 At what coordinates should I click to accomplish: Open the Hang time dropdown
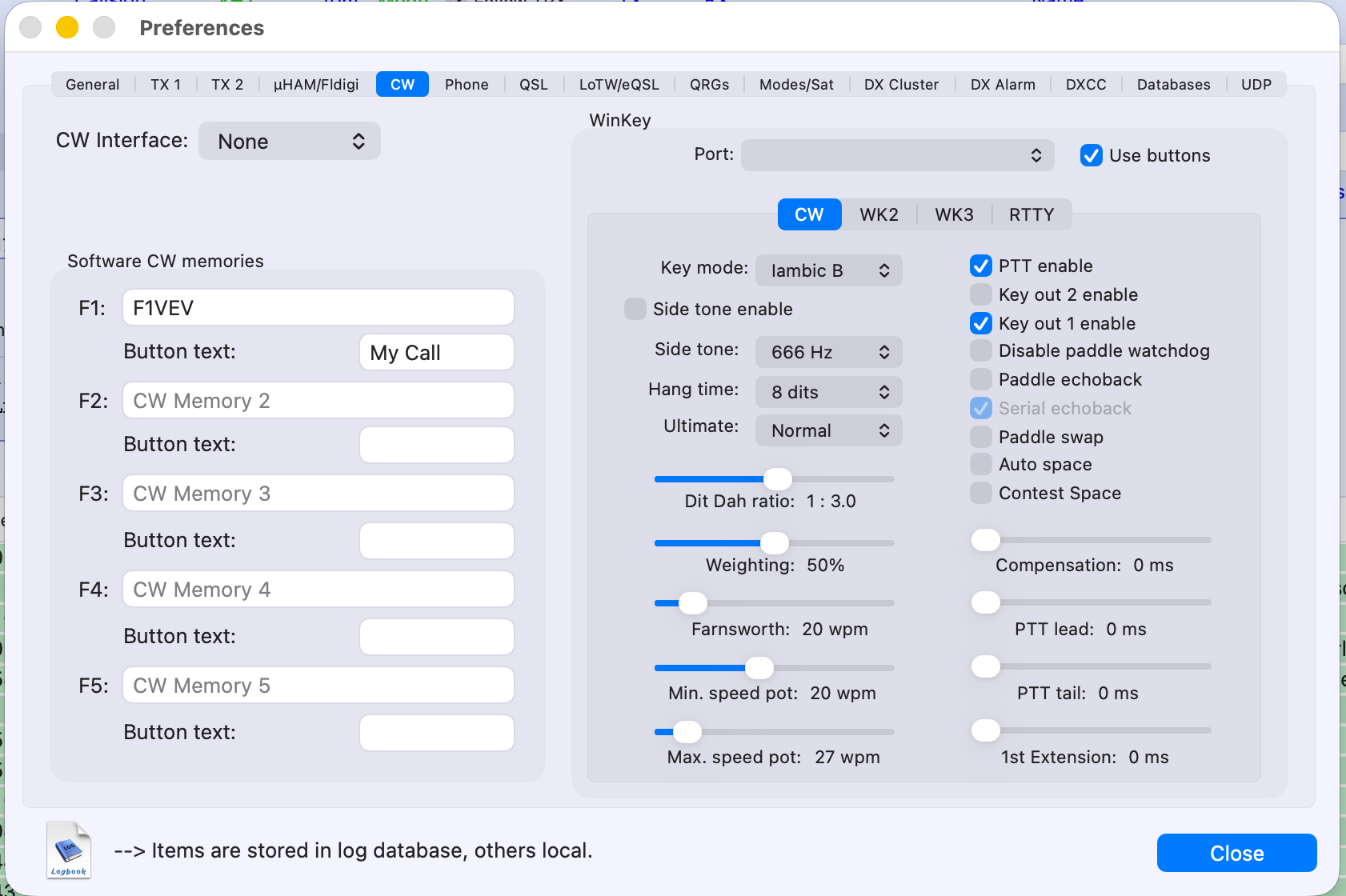[x=828, y=392]
